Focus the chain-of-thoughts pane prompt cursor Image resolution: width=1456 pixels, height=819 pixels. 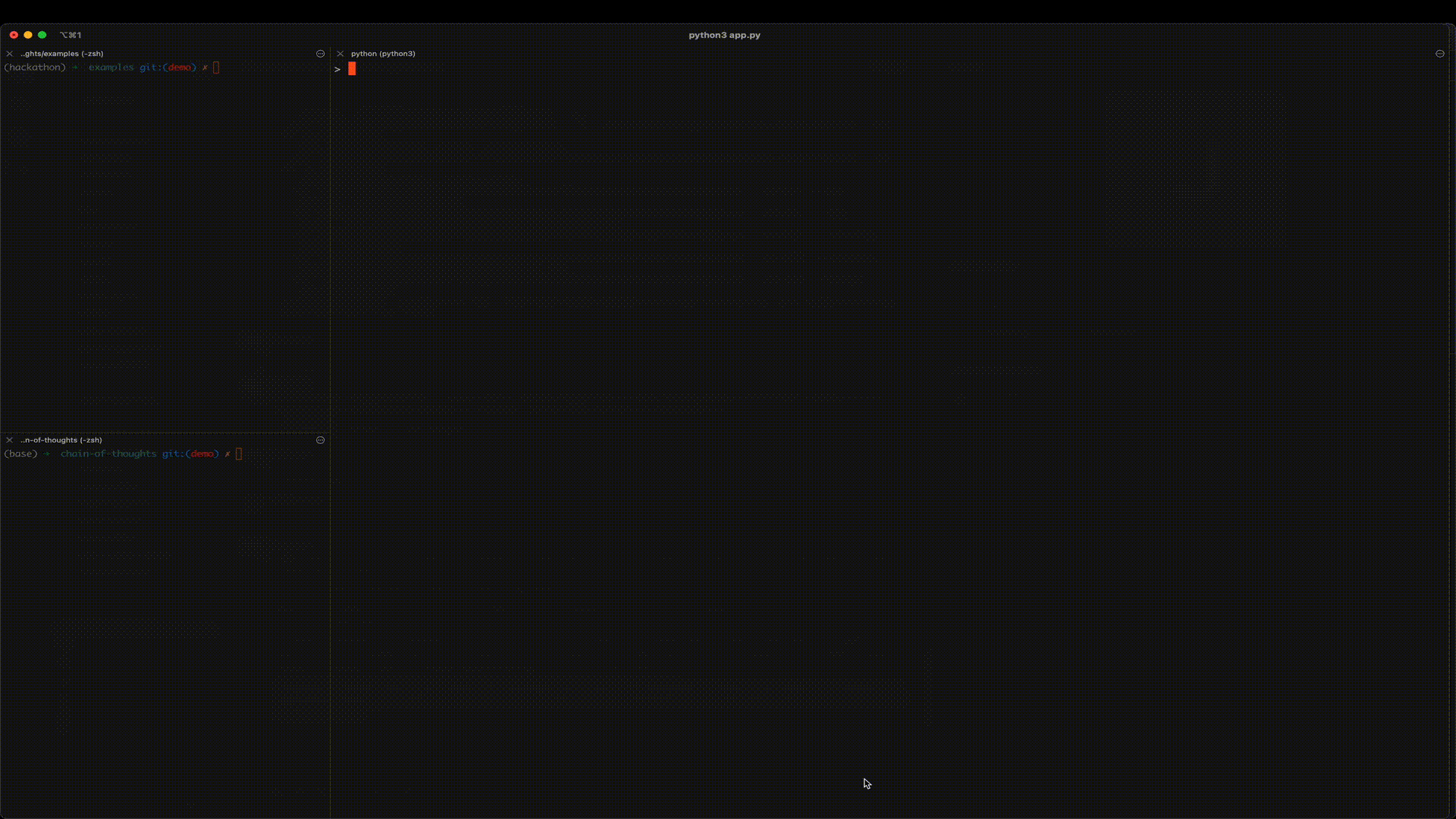(239, 453)
